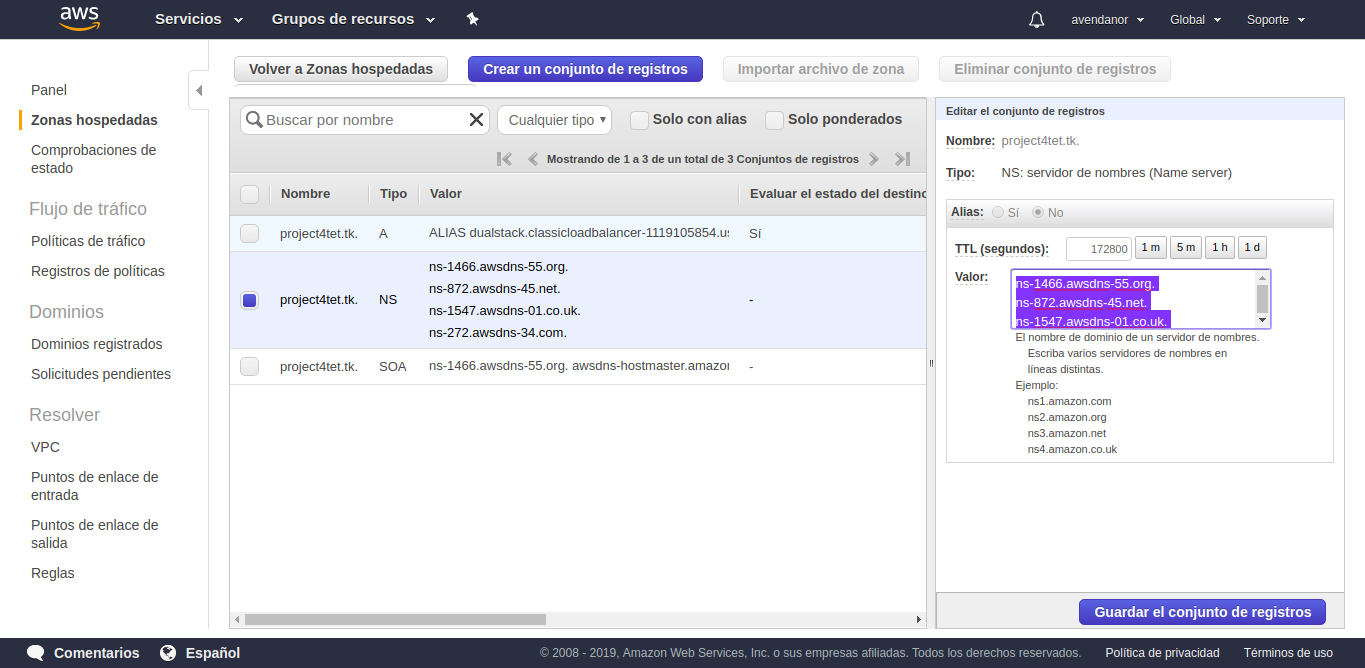
Task: Select the Alias Sí radio button
Action: 998,213
